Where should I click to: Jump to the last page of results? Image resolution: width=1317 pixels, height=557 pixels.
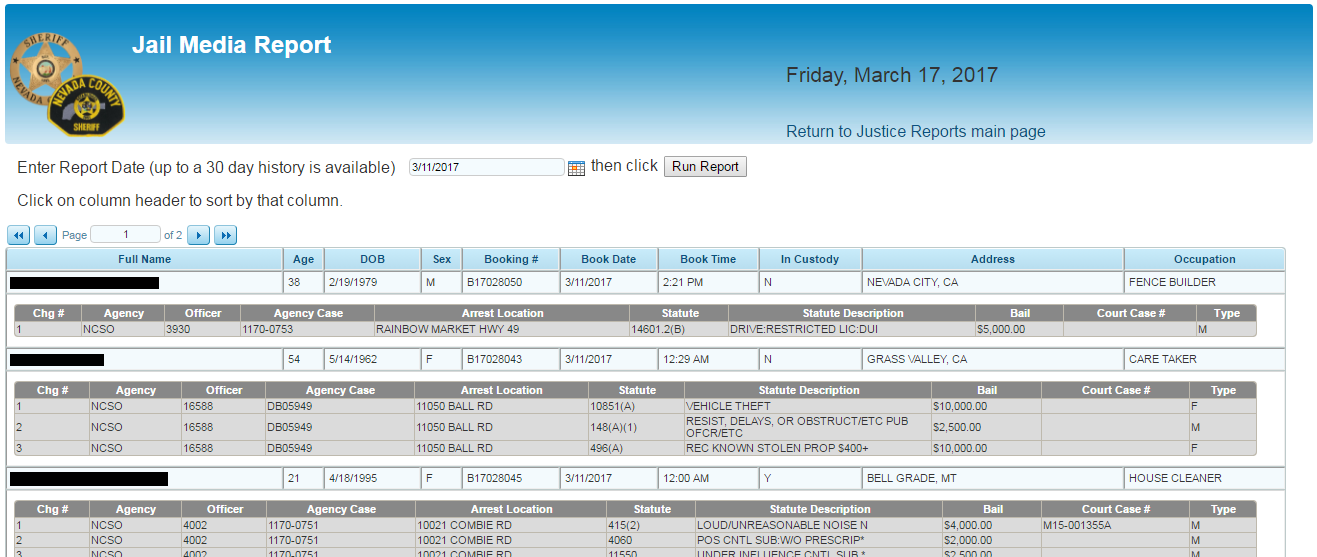[225, 235]
